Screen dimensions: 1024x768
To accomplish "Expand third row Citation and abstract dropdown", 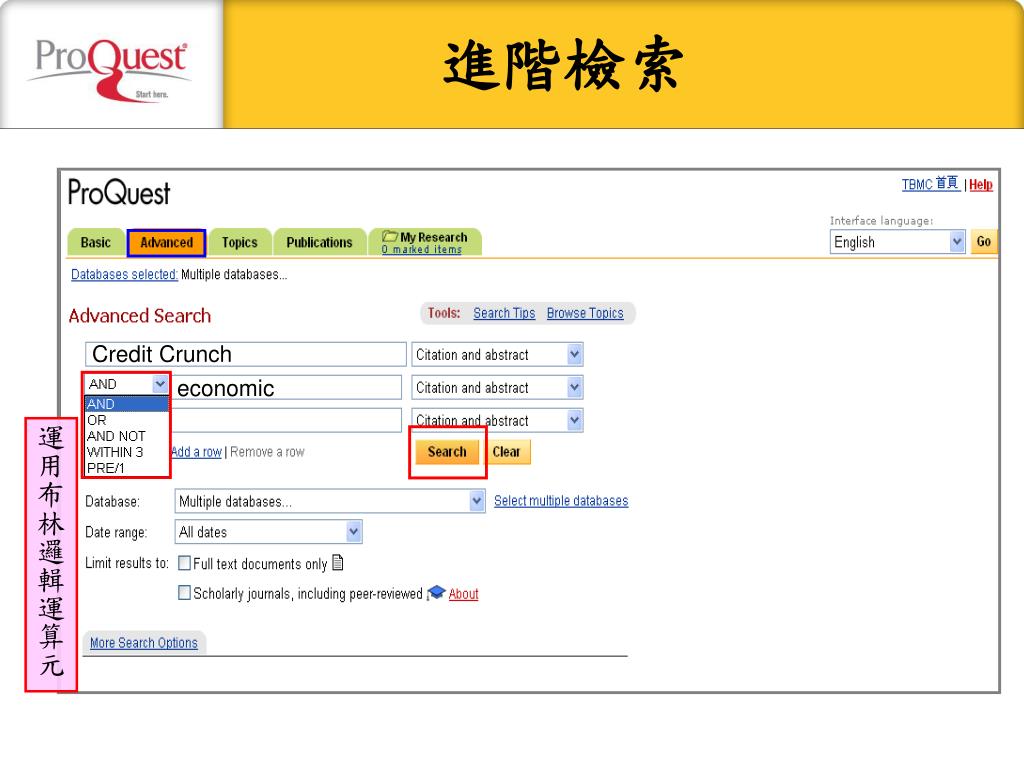I will pos(497,420).
